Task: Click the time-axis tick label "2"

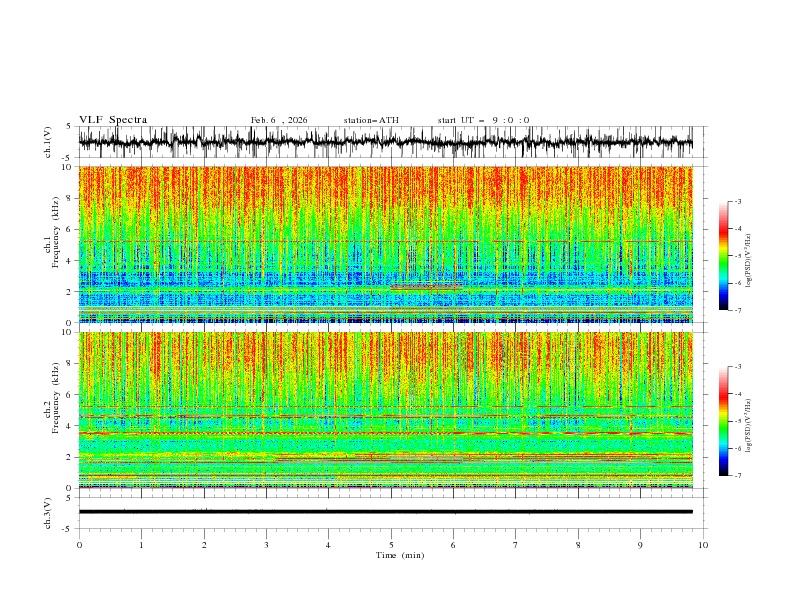Action: [204, 545]
